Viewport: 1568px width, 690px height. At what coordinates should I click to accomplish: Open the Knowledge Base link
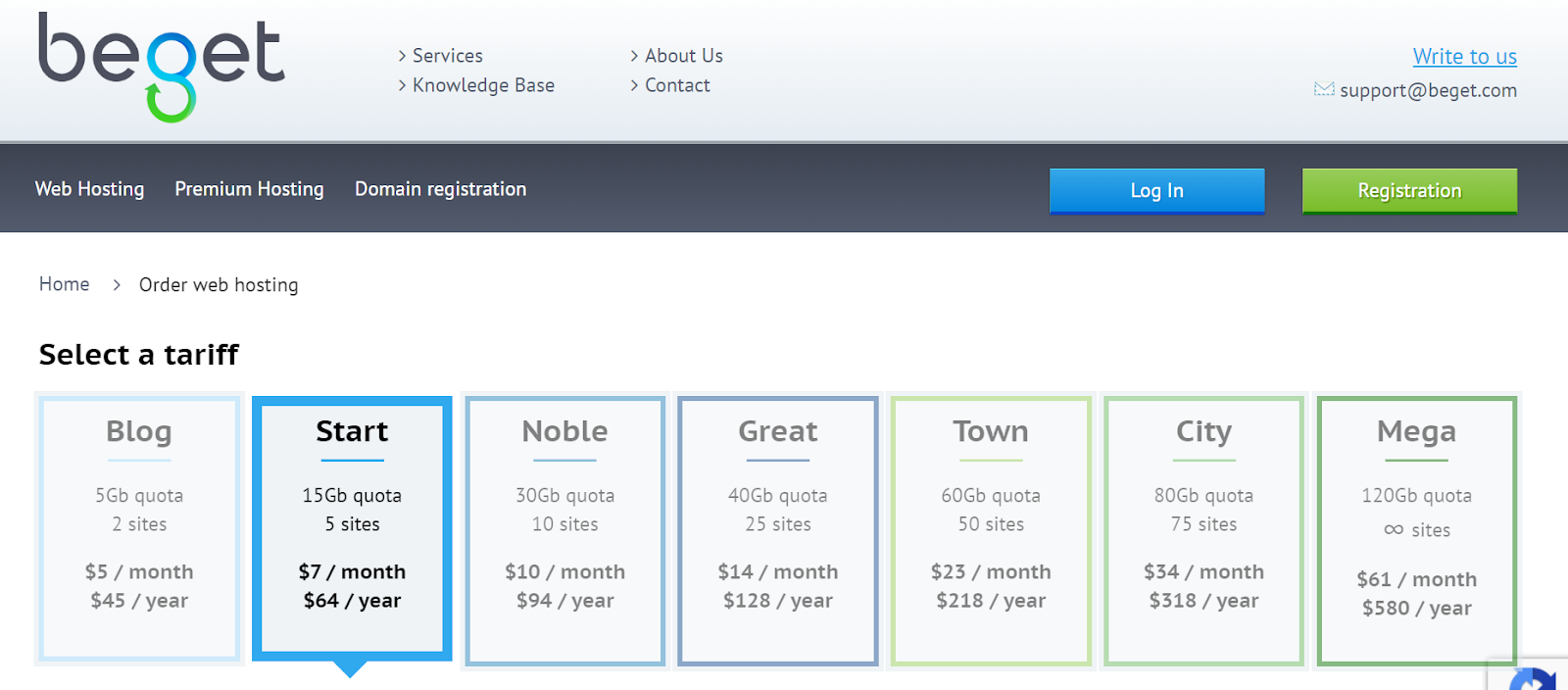[x=483, y=85]
